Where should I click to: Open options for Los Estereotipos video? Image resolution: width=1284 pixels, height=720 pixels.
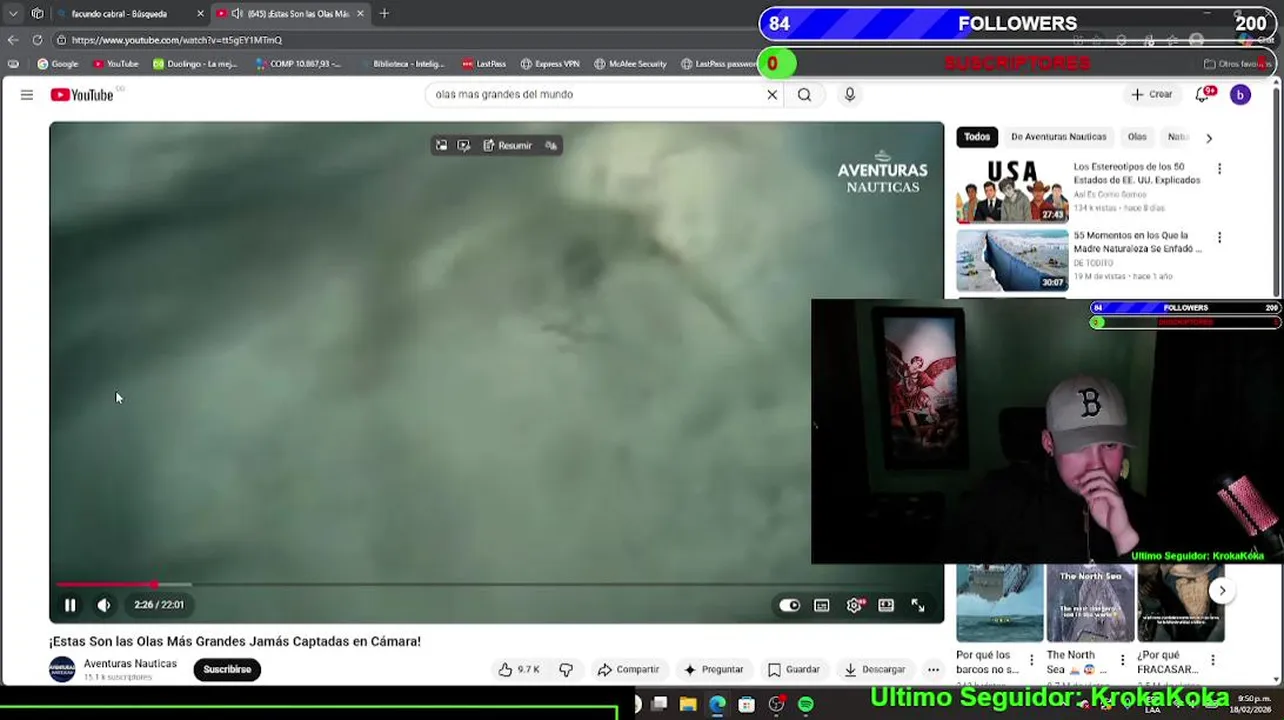[1219, 169]
